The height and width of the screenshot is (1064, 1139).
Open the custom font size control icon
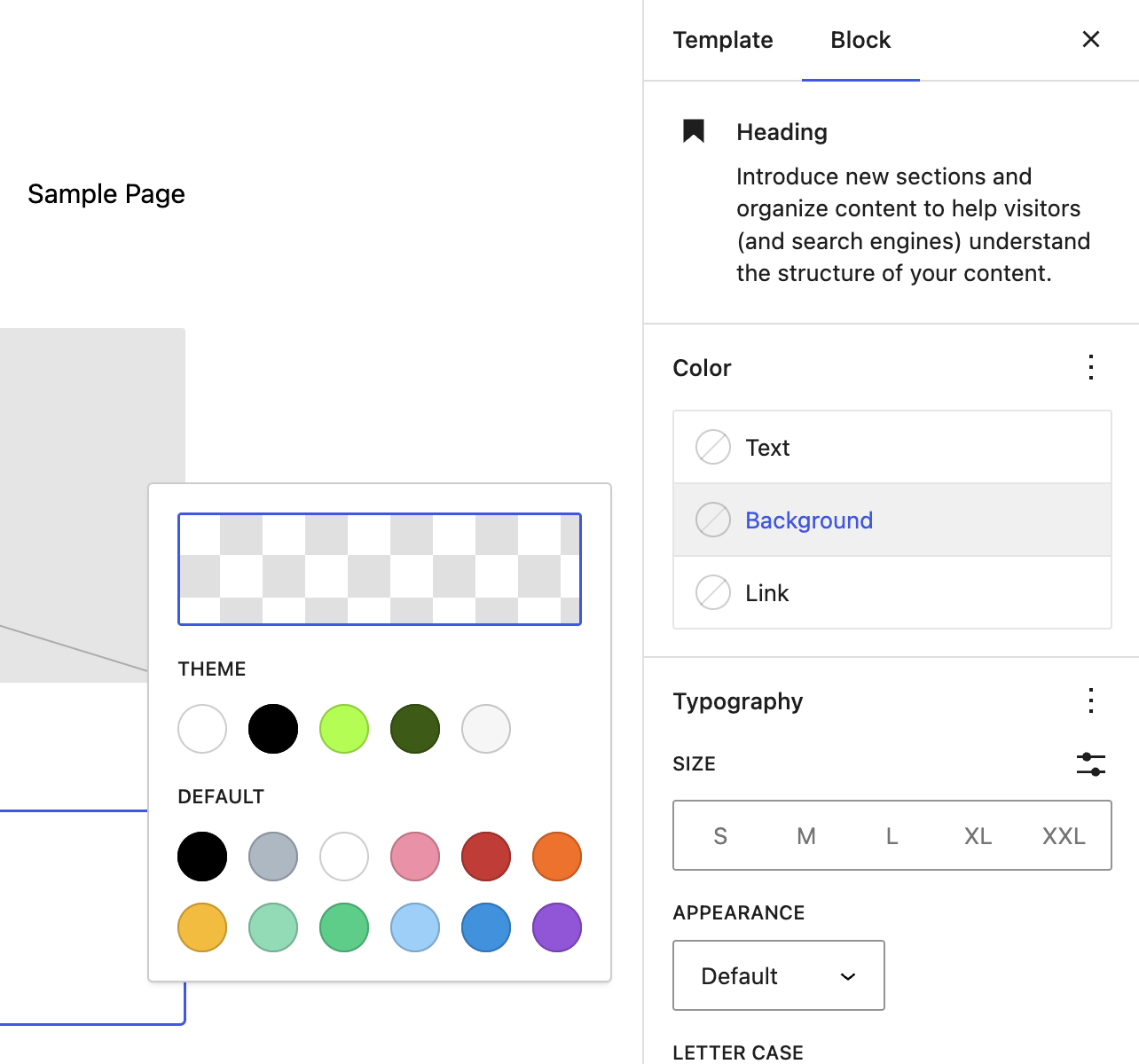1090,763
